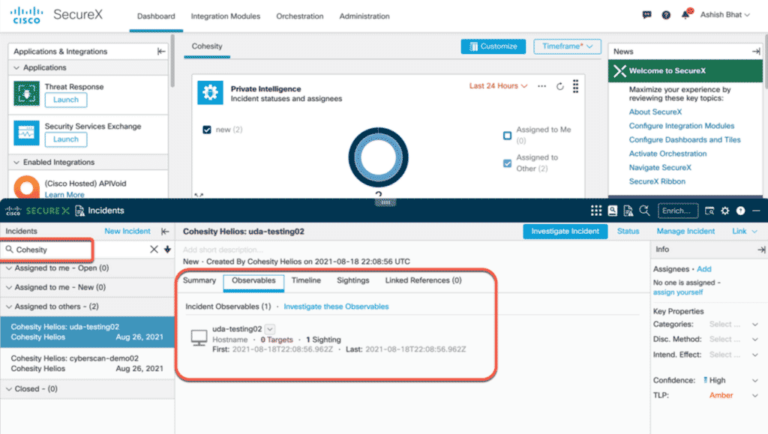768x434 pixels.
Task: Refresh the Private Intelligence tile
Action: tap(560, 87)
